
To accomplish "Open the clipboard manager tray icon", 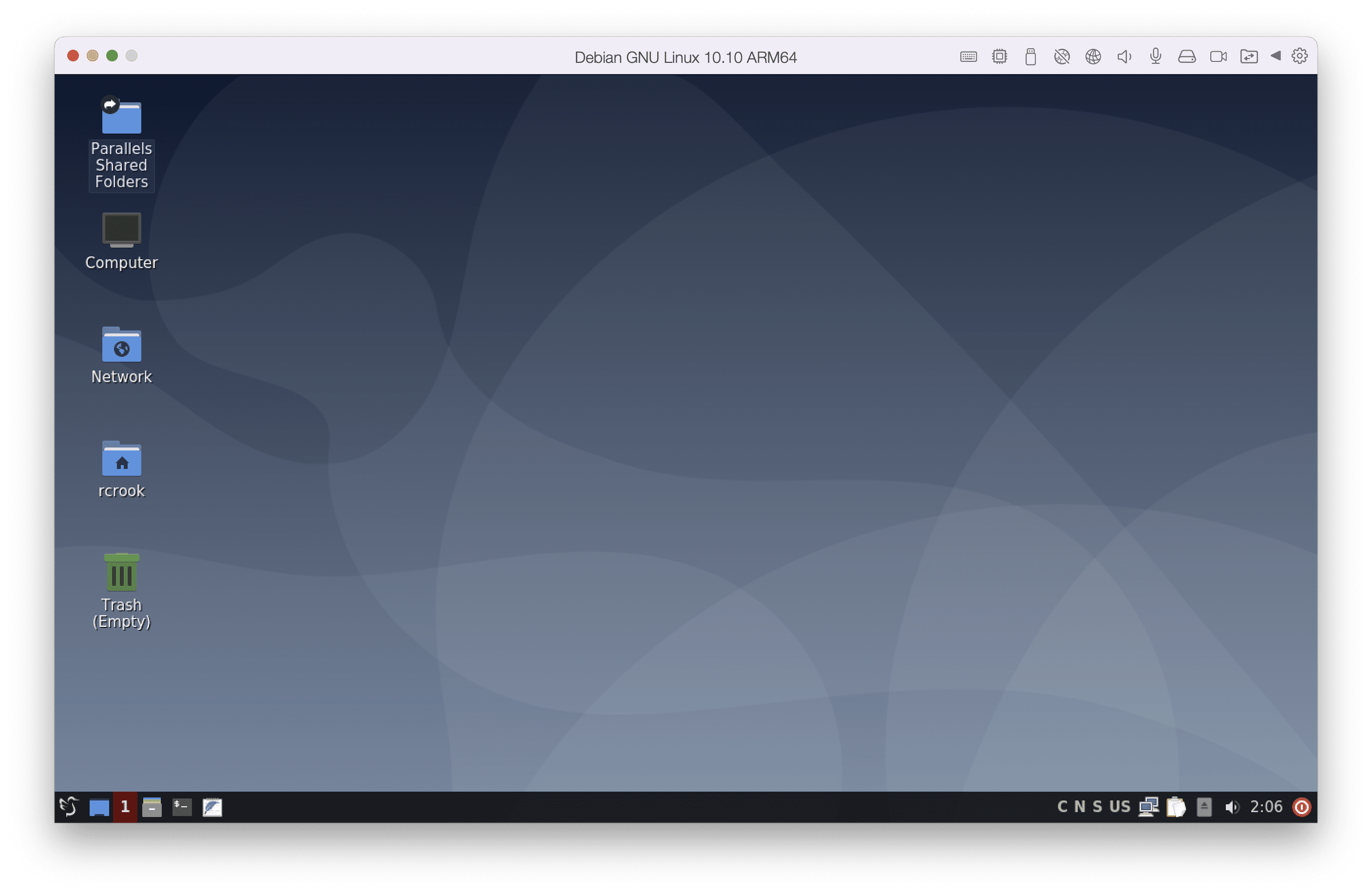I will [x=1177, y=807].
